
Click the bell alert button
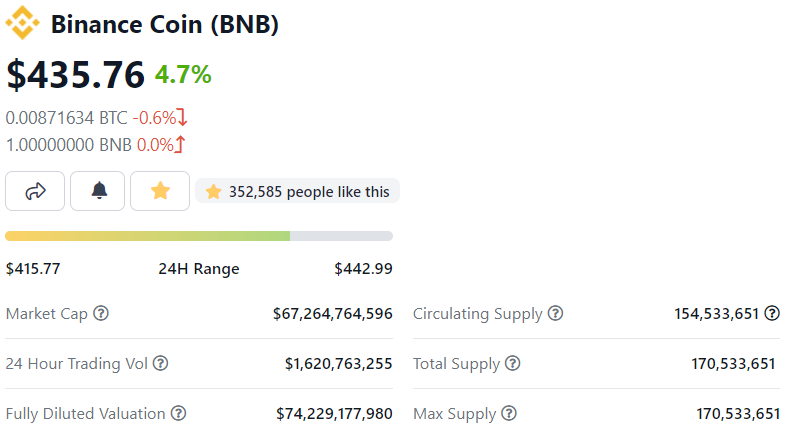(99, 191)
